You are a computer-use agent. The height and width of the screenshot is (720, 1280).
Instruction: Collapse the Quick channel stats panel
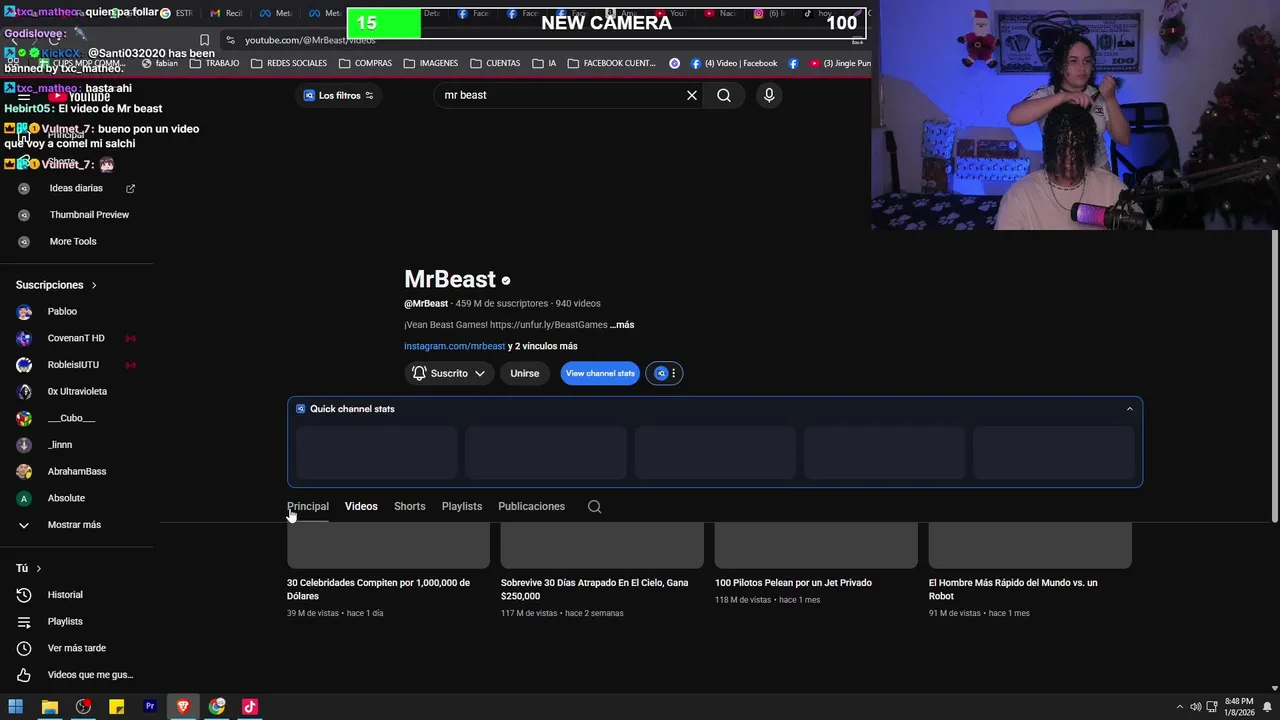tap(1130, 408)
